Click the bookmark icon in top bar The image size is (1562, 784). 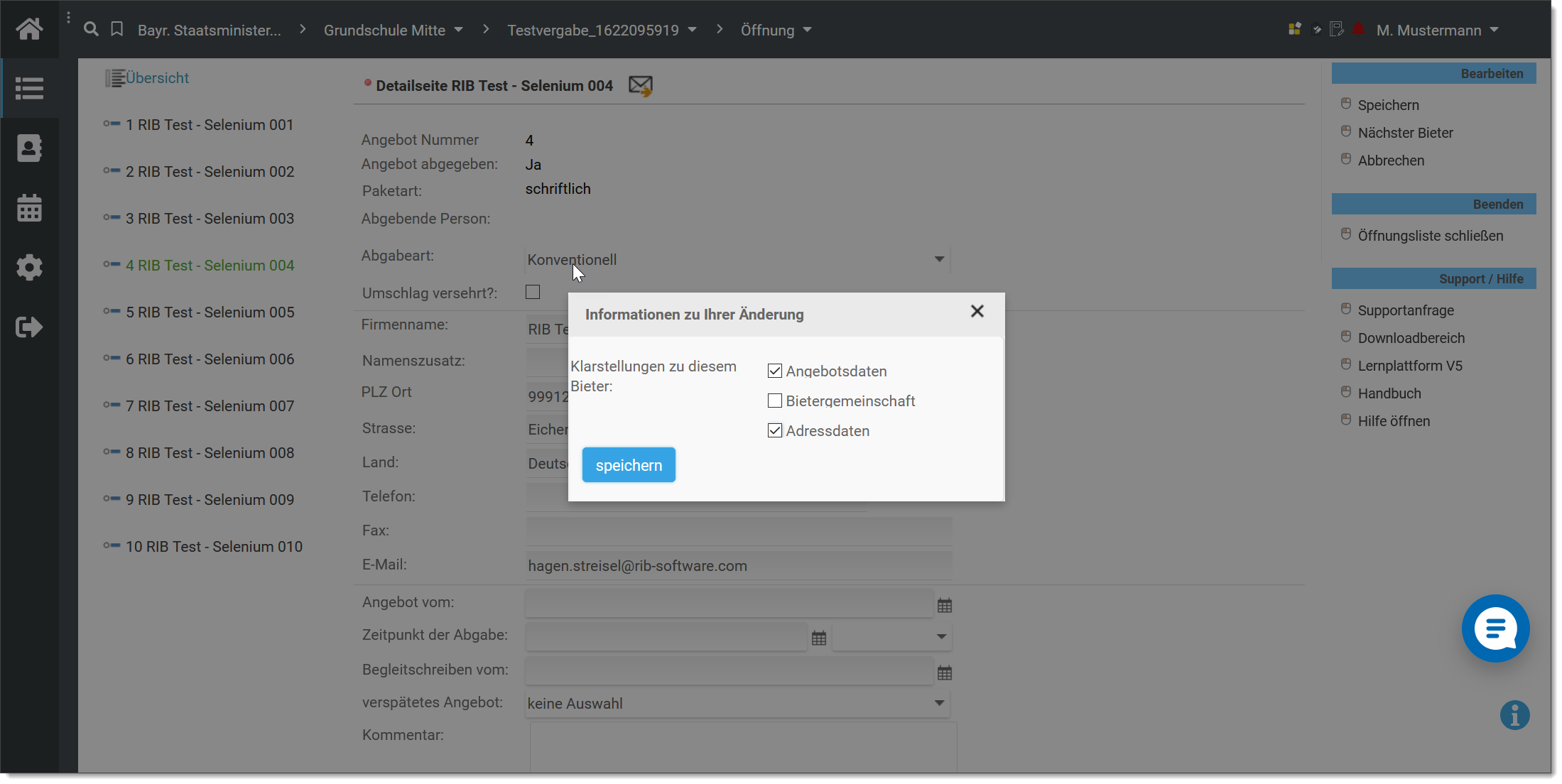[117, 29]
